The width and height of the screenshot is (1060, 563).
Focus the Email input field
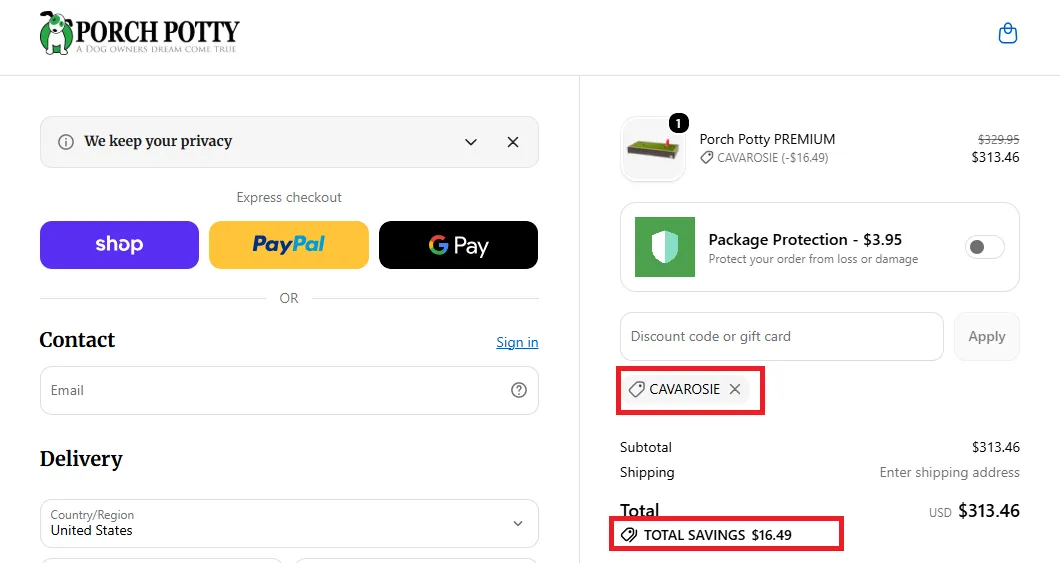(x=289, y=390)
